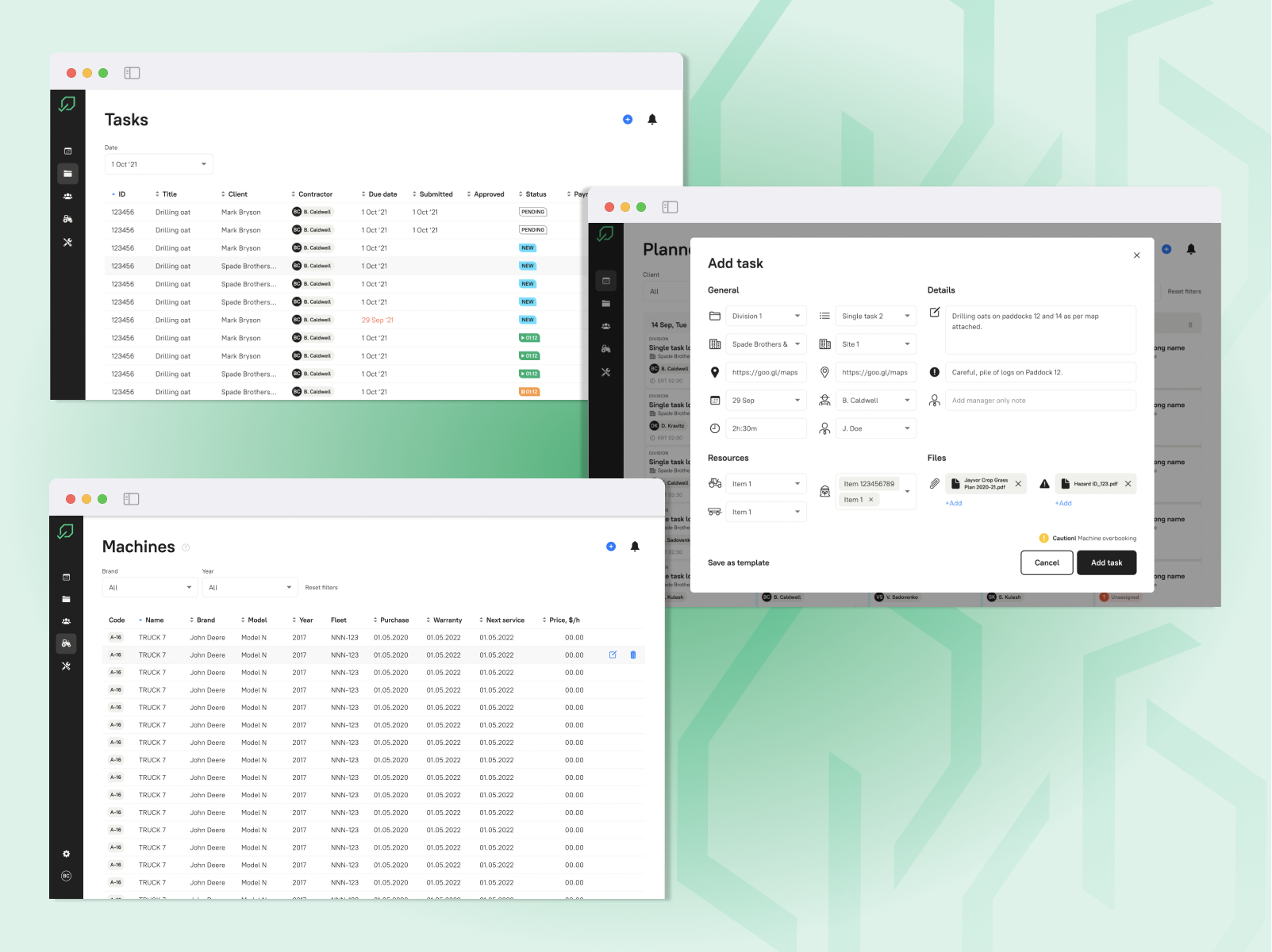Expand the B. Caldwell contractor dropdown
Image resolution: width=1272 pixels, height=952 pixels.
[876, 401]
